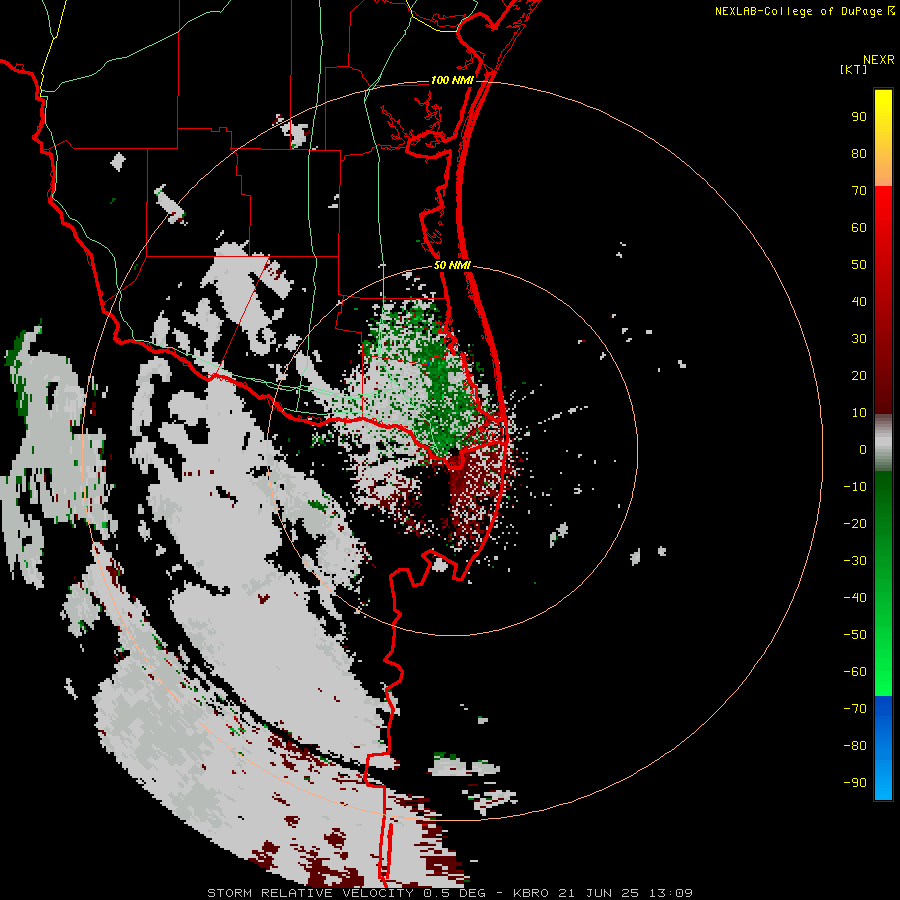Viewport: 900px width, 900px height.
Task: Click the 90 value on velocity scale
Action: pyautogui.click(x=859, y=117)
